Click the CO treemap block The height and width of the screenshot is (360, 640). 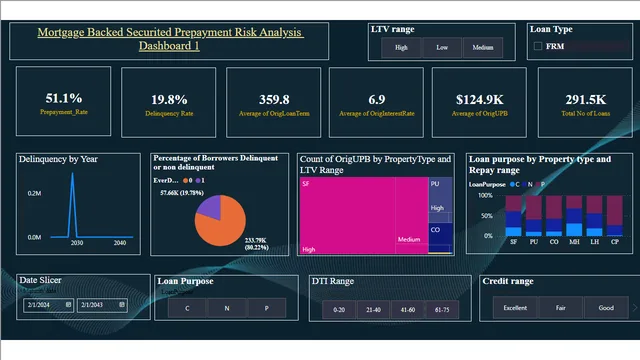point(440,233)
